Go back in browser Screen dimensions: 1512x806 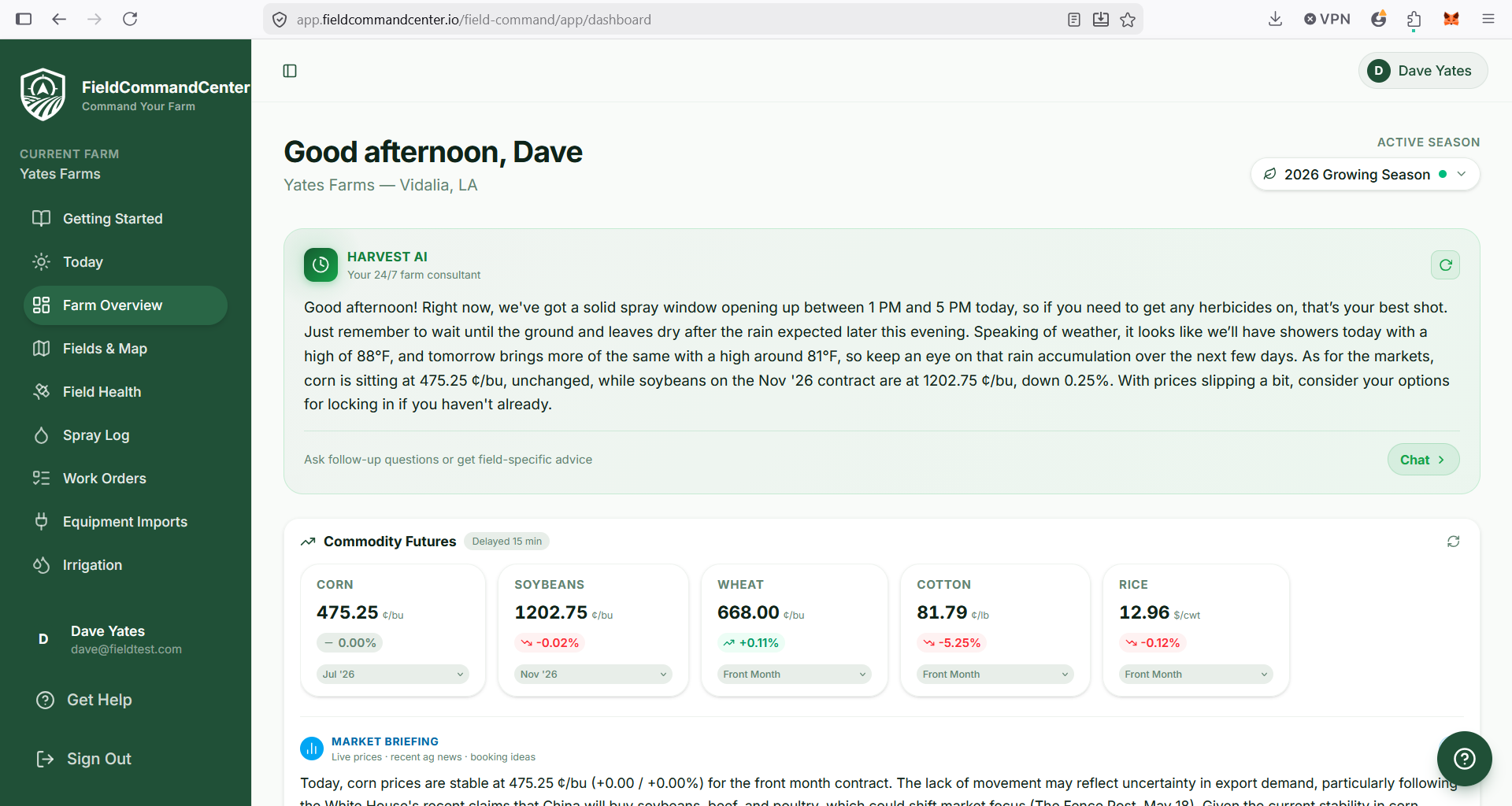(59, 19)
